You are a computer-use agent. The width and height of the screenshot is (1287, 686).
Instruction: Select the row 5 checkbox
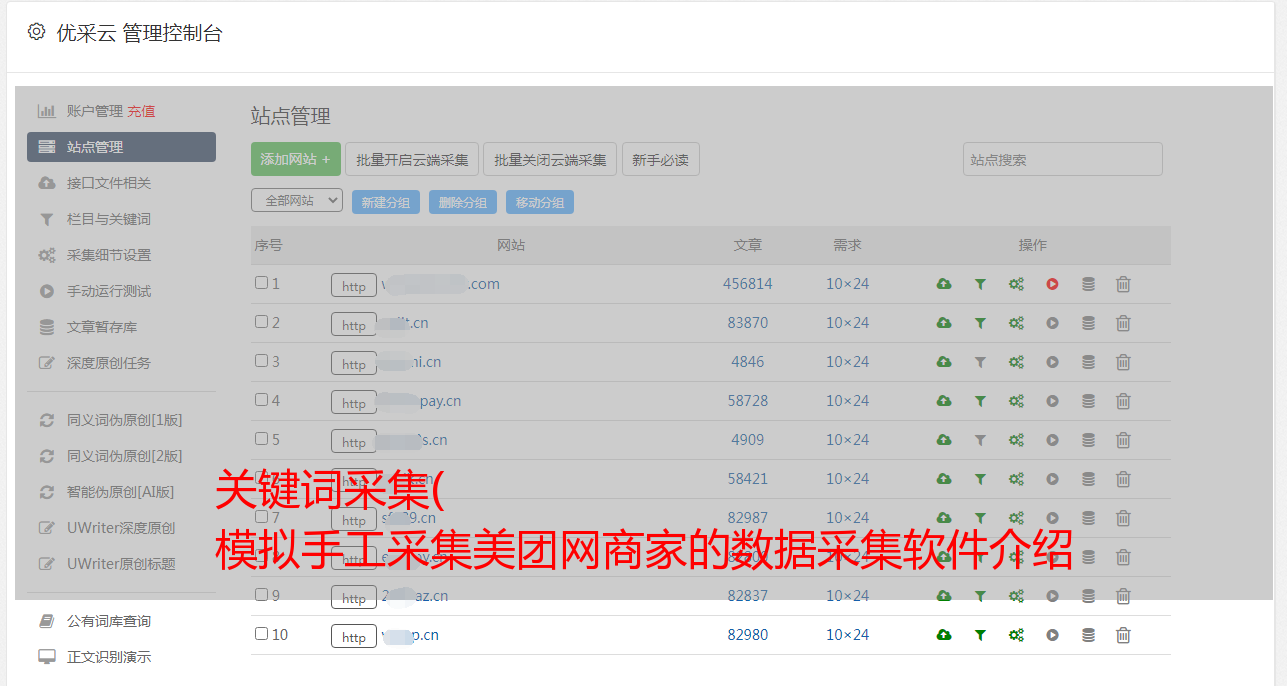(x=261, y=439)
